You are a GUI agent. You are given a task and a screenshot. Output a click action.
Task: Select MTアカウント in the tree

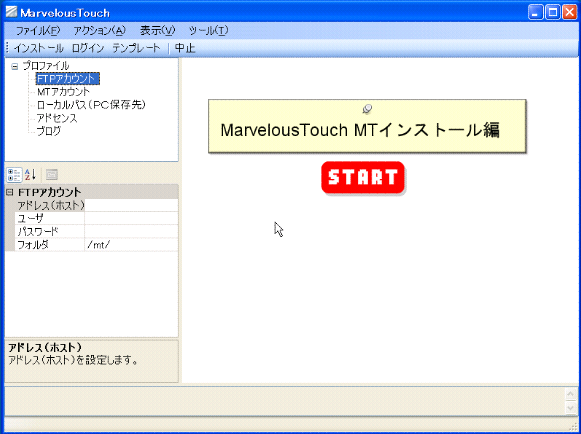coord(63,92)
